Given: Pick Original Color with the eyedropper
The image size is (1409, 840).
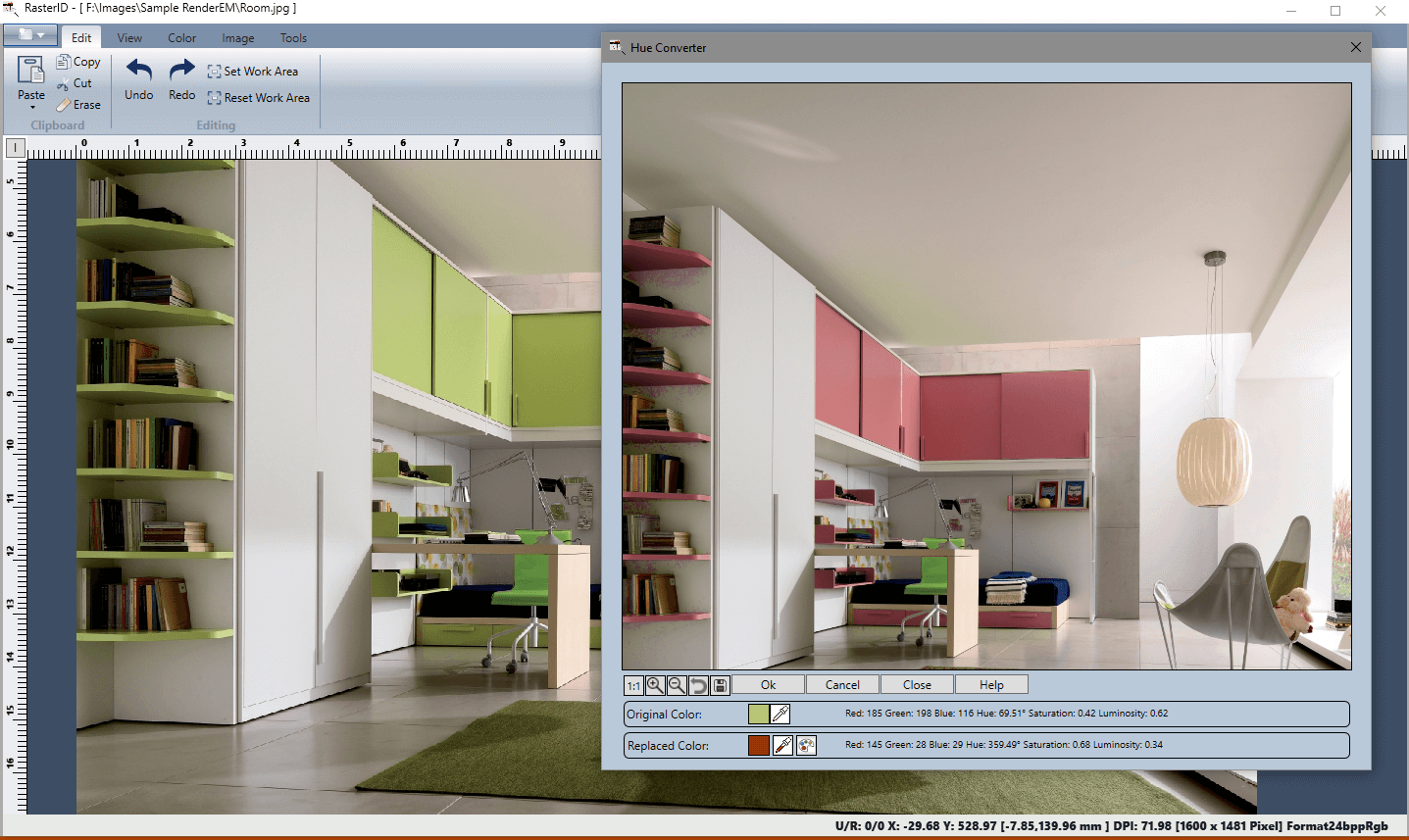Looking at the screenshot, I should click(x=780, y=715).
